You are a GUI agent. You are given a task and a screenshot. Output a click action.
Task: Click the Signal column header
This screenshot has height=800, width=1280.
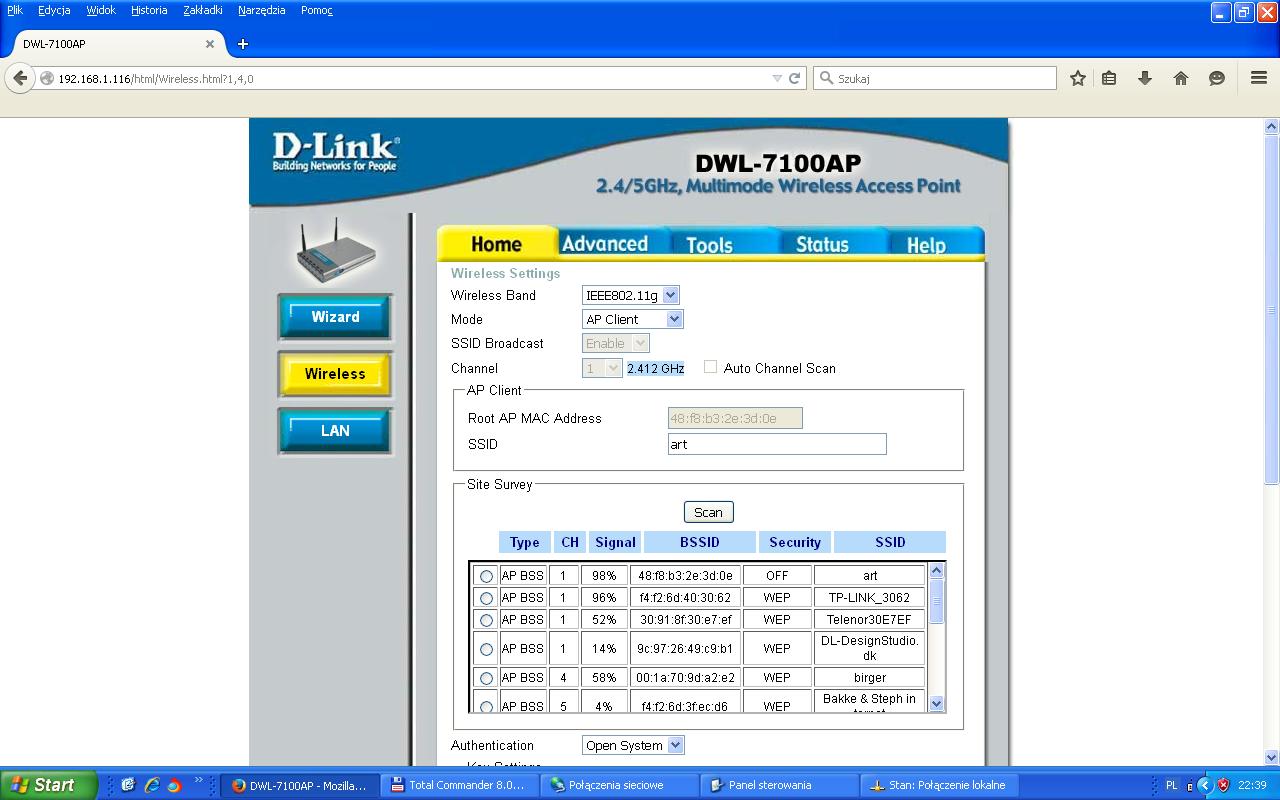[x=615, y=542]
